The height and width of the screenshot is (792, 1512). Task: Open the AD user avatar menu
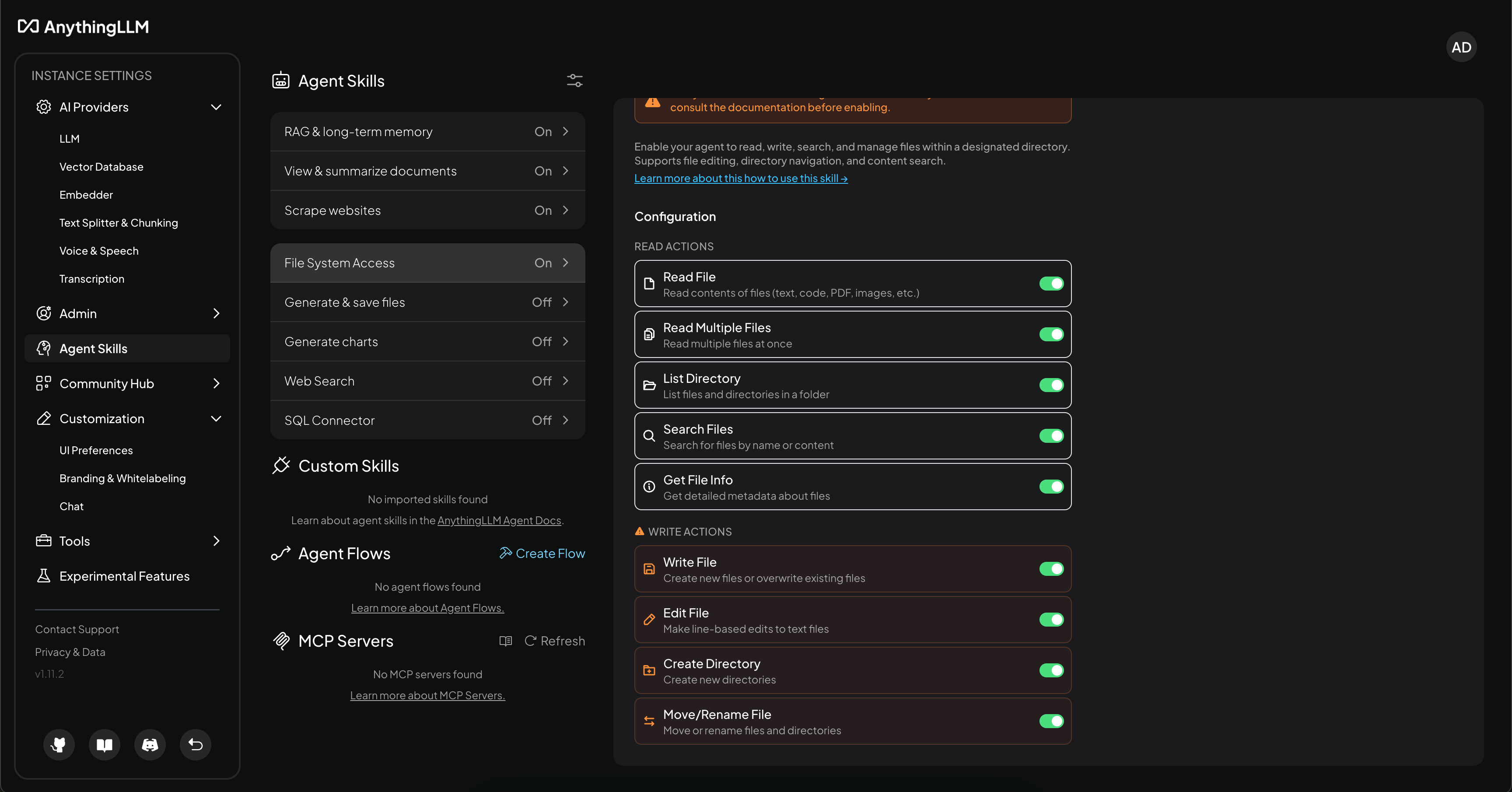[1462, 47]
